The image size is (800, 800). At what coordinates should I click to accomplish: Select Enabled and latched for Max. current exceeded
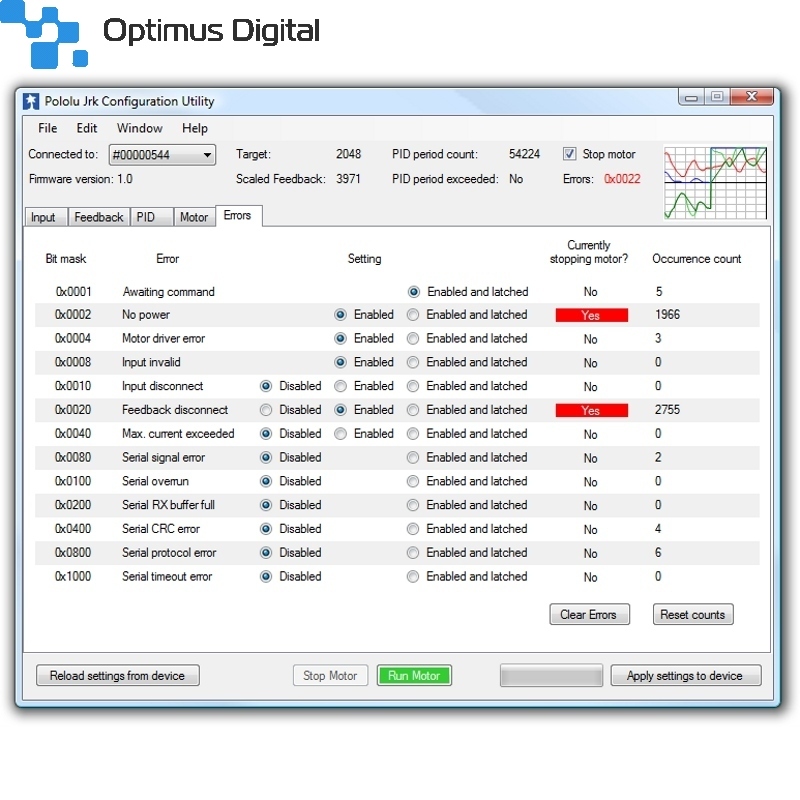pos(413,434)
